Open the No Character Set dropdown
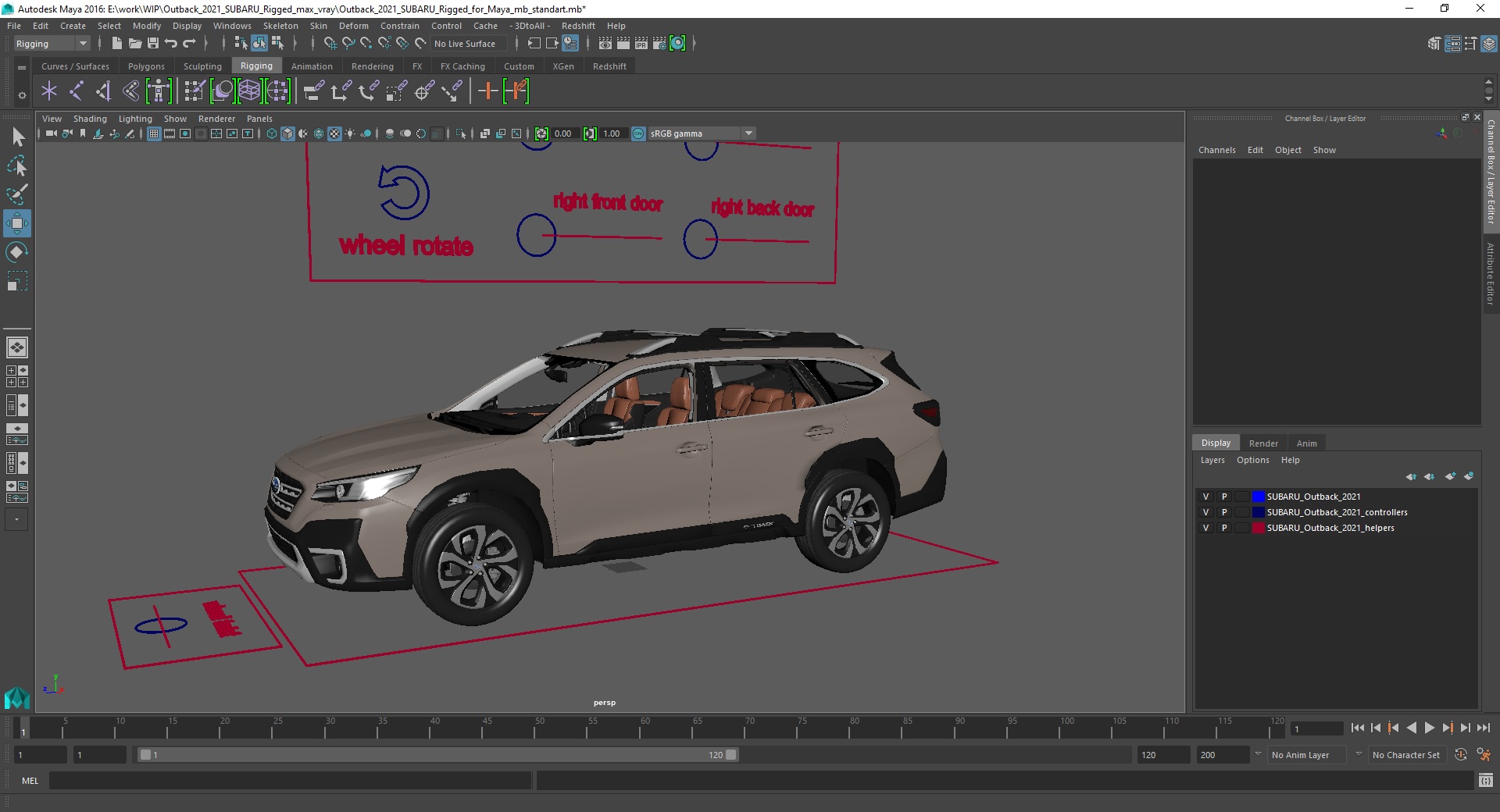The height and width of the screenshot is (812, 1500). pyautogui.click(x=1406, y=755)
